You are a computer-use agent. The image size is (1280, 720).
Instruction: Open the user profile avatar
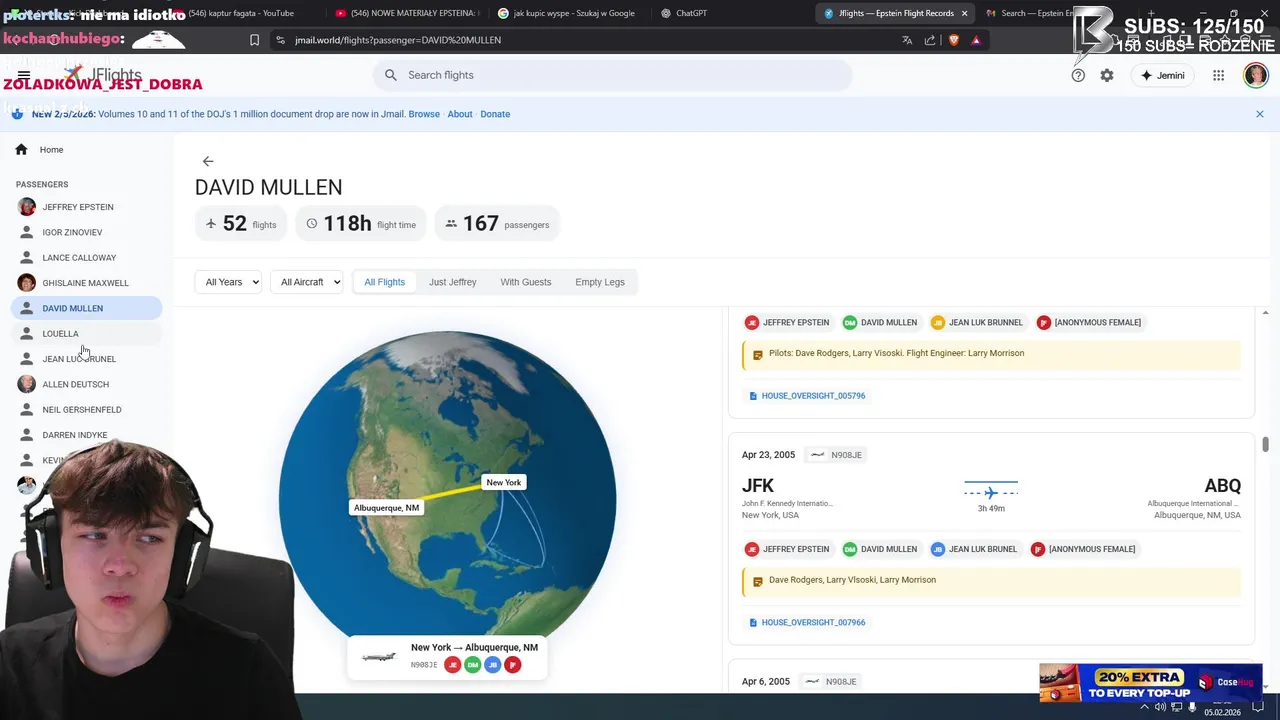point(1256,75)
